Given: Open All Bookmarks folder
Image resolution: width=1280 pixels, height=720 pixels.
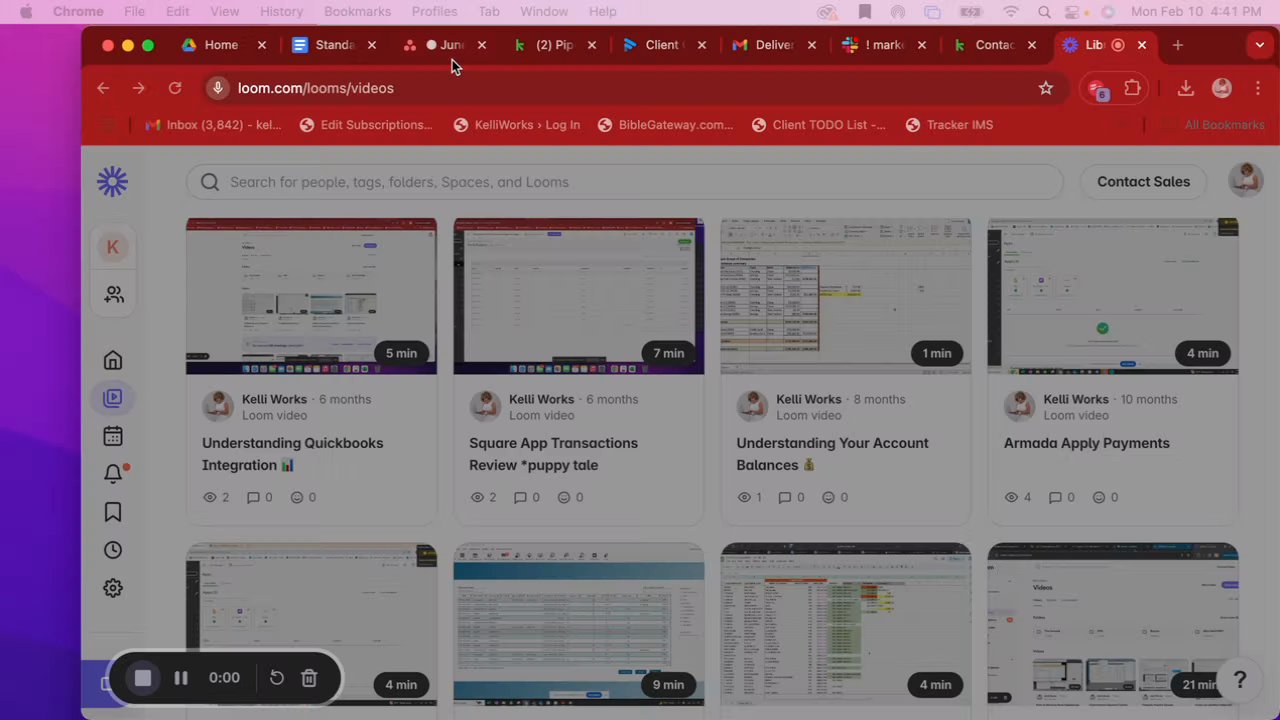Looking at the screenshot, I should [1215, 125].
